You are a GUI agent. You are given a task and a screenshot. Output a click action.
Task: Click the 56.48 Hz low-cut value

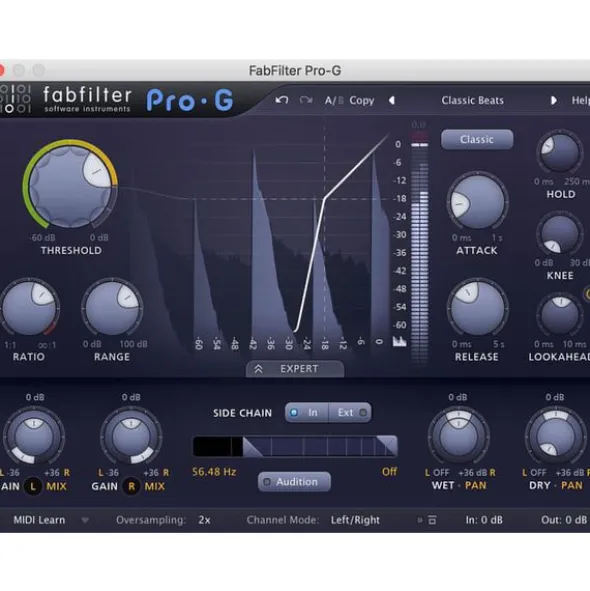pos(214,472)
